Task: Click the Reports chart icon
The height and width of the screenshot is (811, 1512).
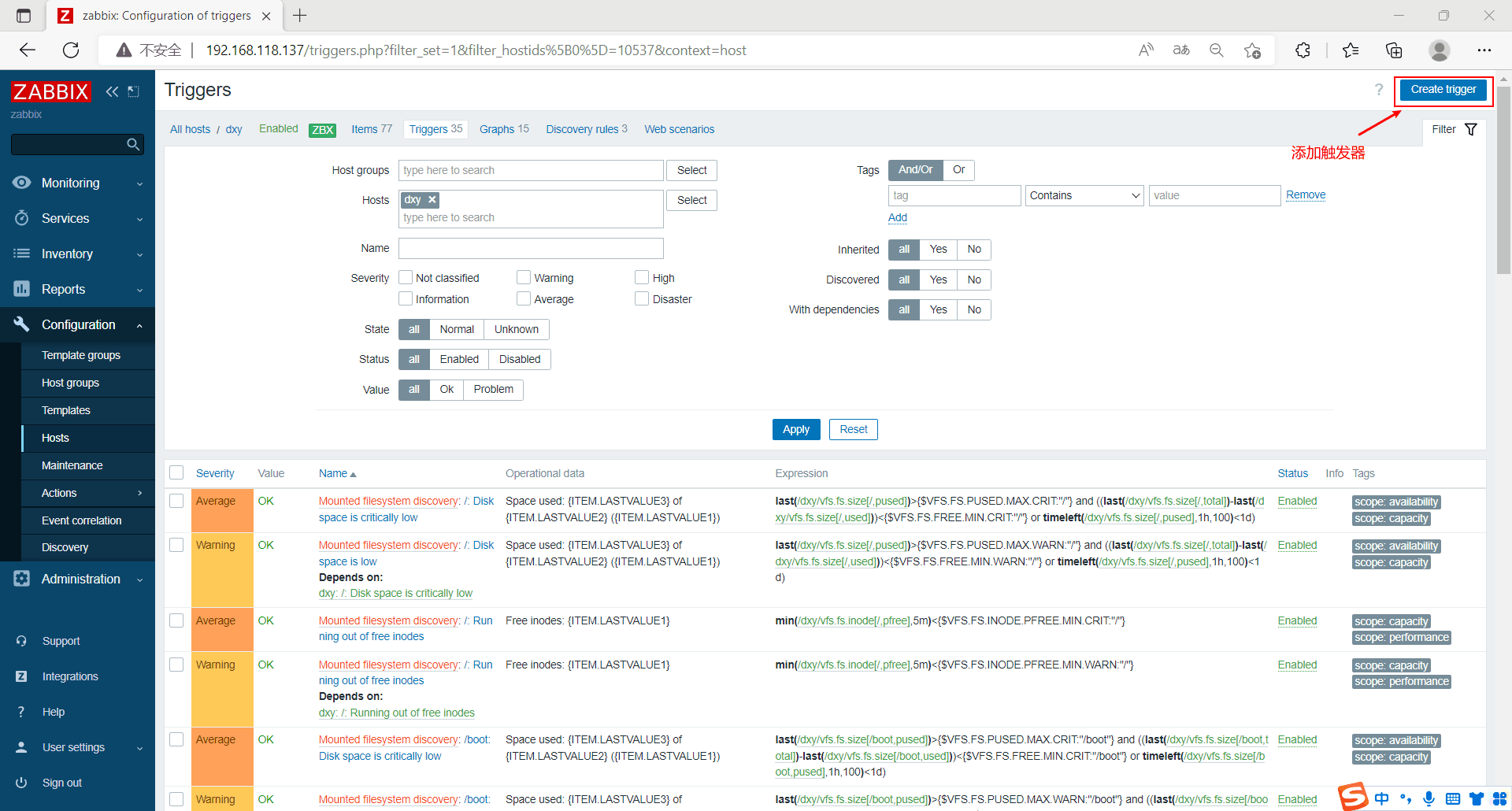Action: coord(22,289)
